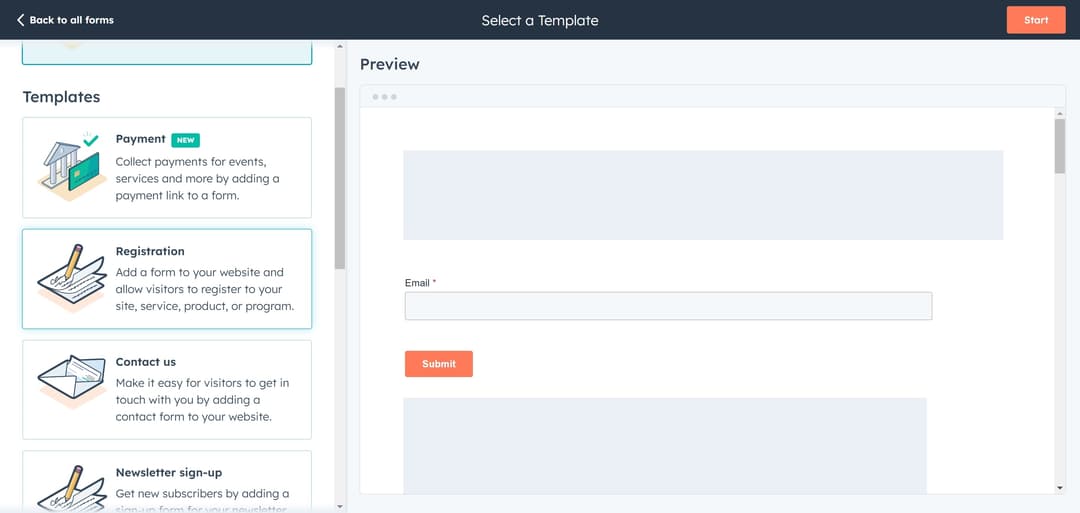Go back to all forms

[x=65, y=20]
